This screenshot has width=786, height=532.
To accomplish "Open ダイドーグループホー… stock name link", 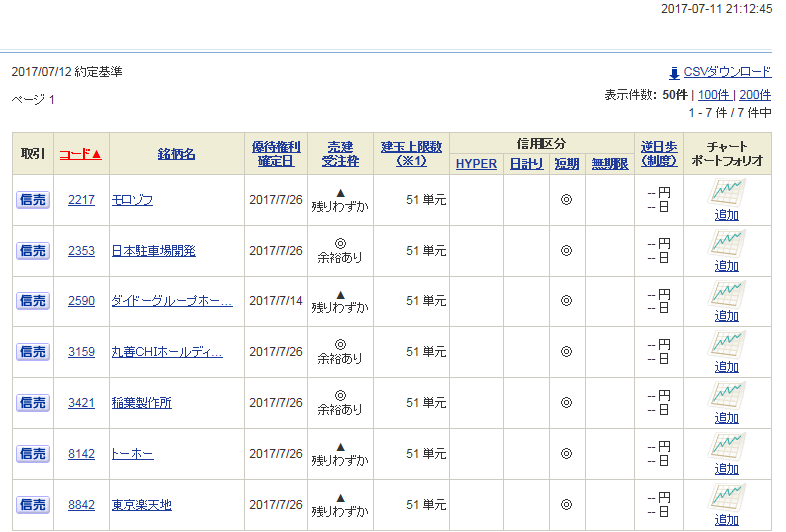I will pyautogui.click(x=172, y=301).
